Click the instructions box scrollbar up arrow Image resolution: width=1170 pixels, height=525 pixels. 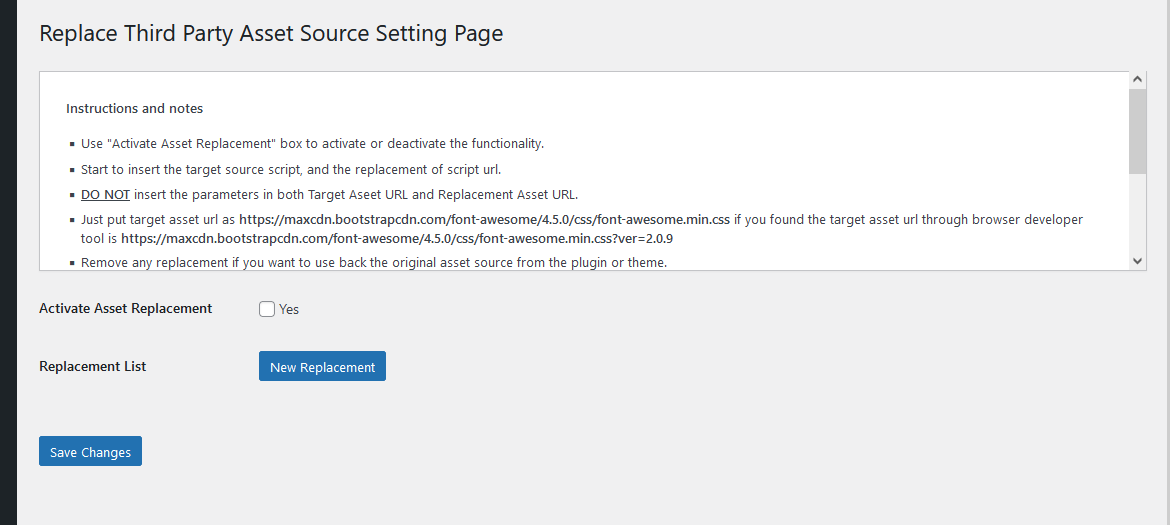(1137, 79)
